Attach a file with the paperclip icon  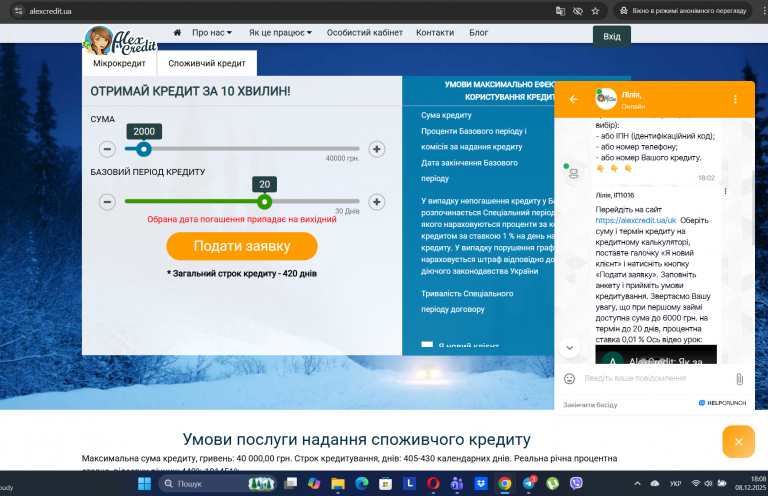coord(740,379)
